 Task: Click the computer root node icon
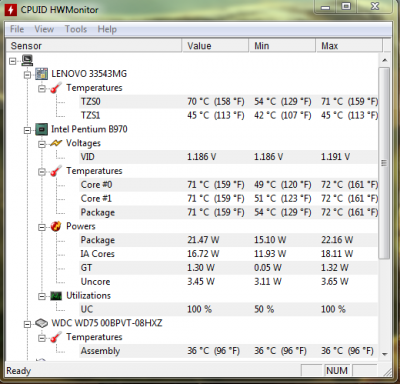coord(27,60)
